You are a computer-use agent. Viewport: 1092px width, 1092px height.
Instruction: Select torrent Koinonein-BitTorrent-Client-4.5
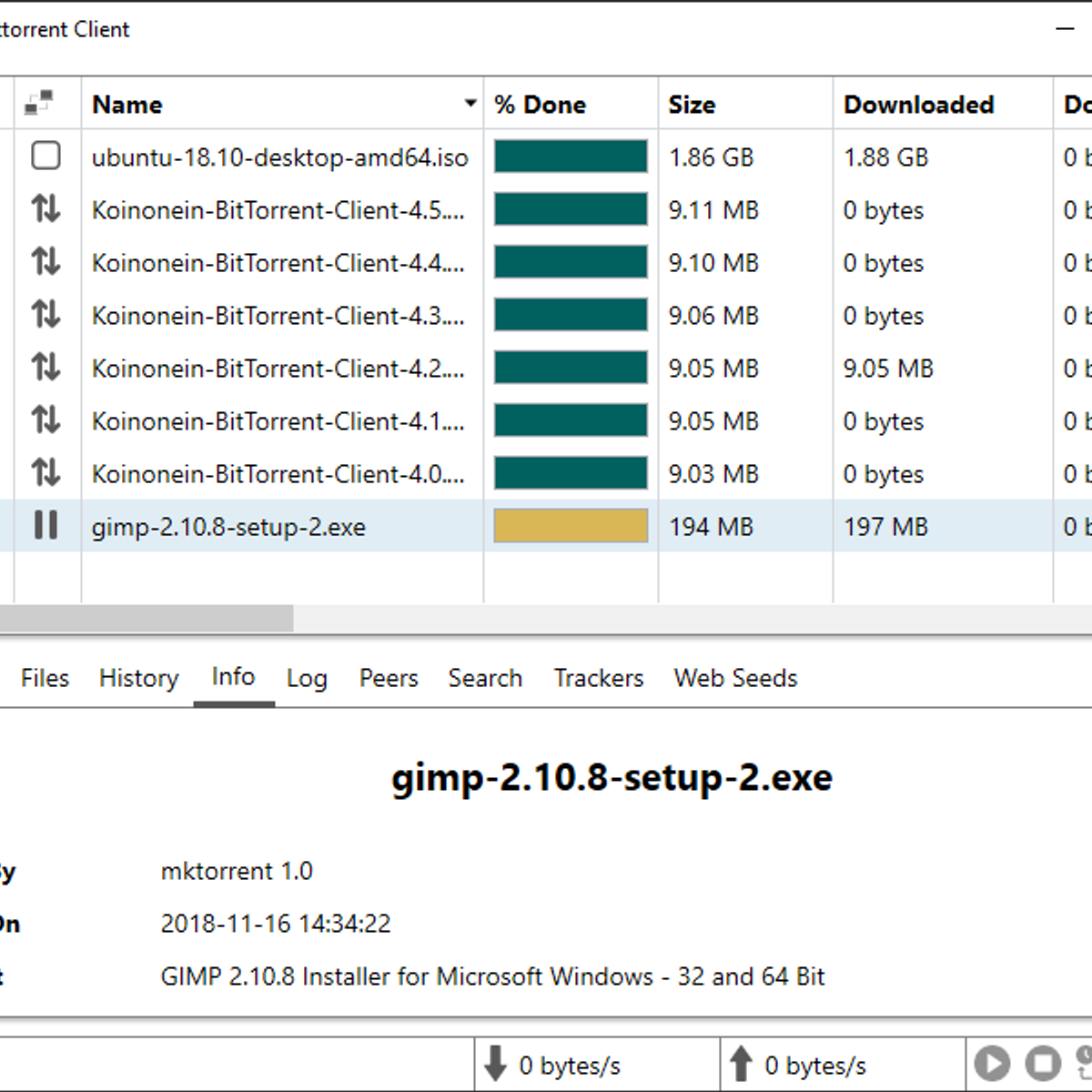[278, 210]
